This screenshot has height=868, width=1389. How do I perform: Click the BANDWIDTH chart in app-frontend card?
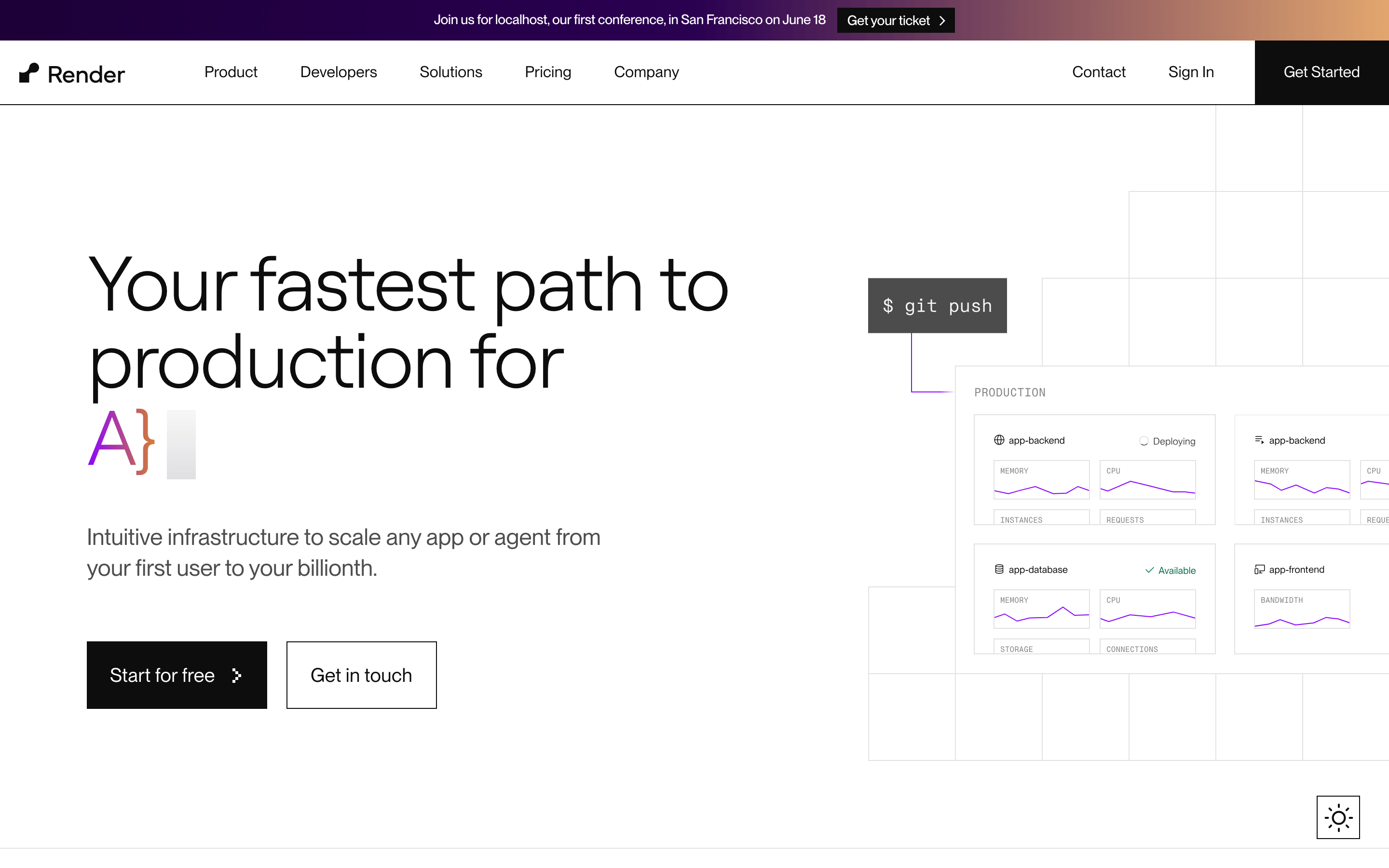1302,609
